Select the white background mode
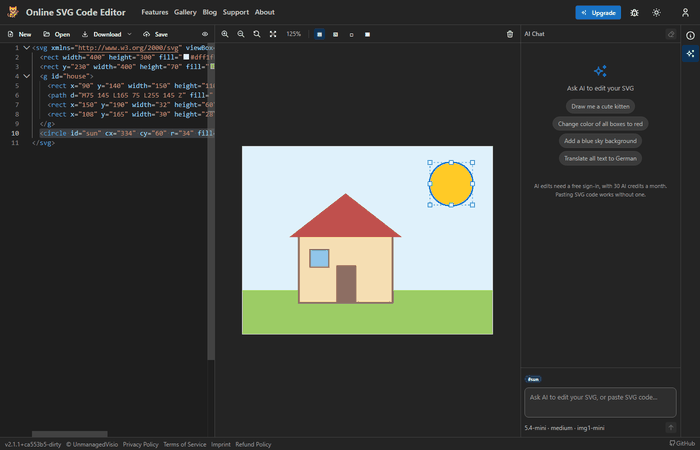This screenshot has height=450, width=700. [x=367, y=34]
